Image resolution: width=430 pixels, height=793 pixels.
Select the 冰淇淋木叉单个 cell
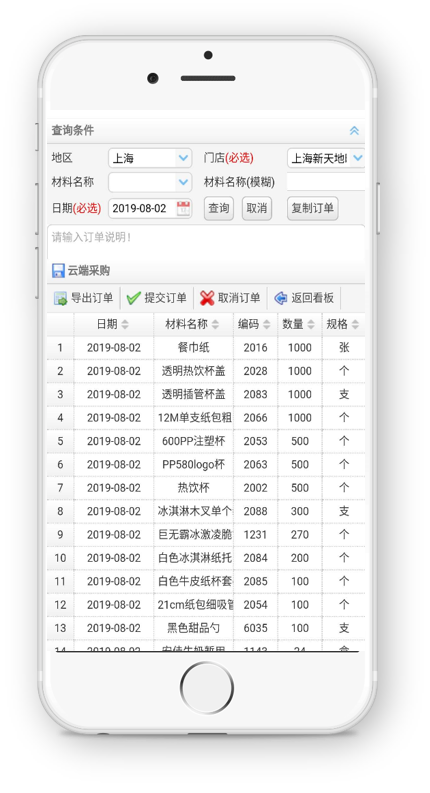coord(193,511)
